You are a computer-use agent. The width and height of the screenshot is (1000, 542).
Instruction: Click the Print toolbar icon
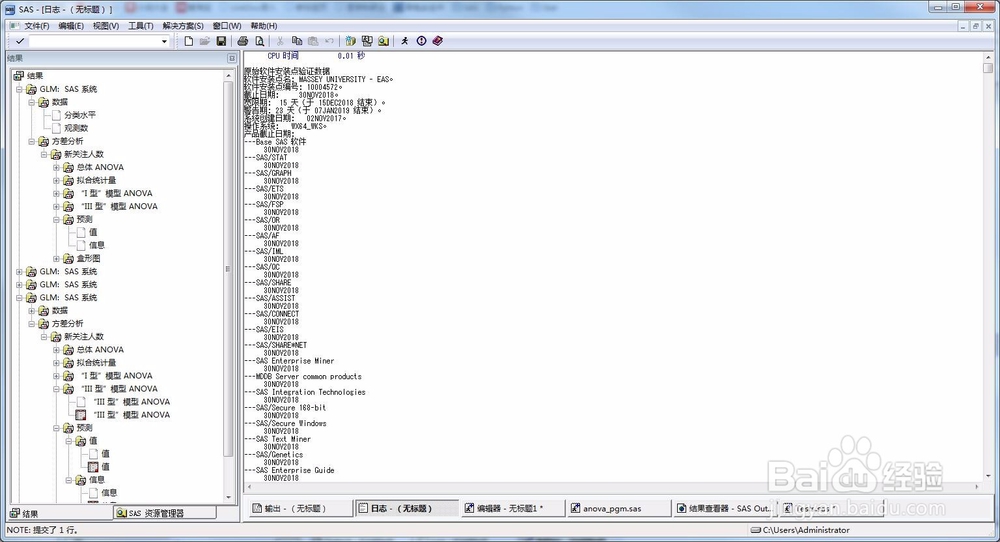242,41
